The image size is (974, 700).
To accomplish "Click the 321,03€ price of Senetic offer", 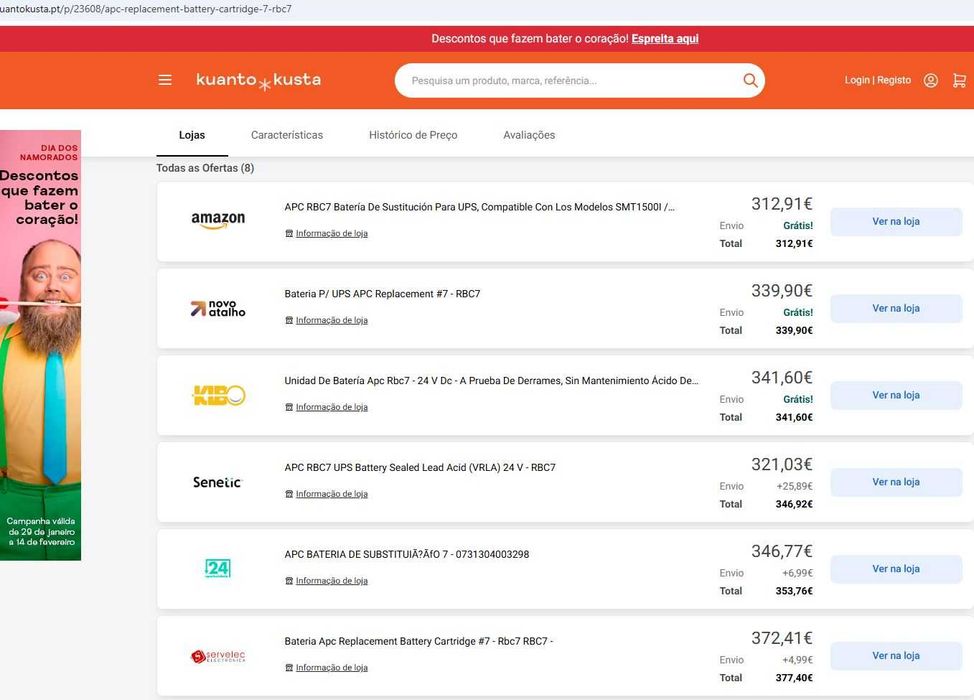I will [781, 465].
